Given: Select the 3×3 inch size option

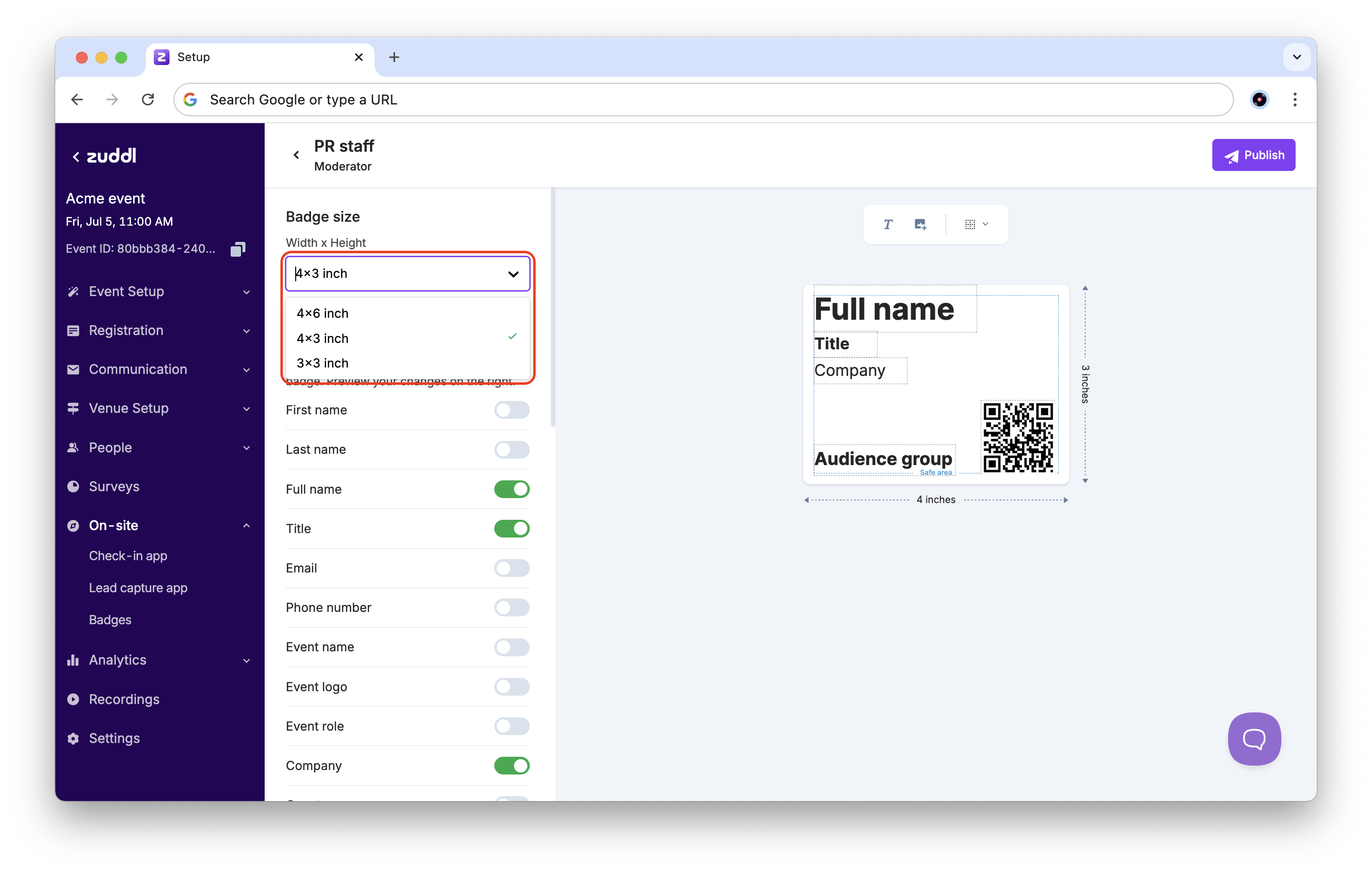Looking at the screenshot, I should 322,363.
